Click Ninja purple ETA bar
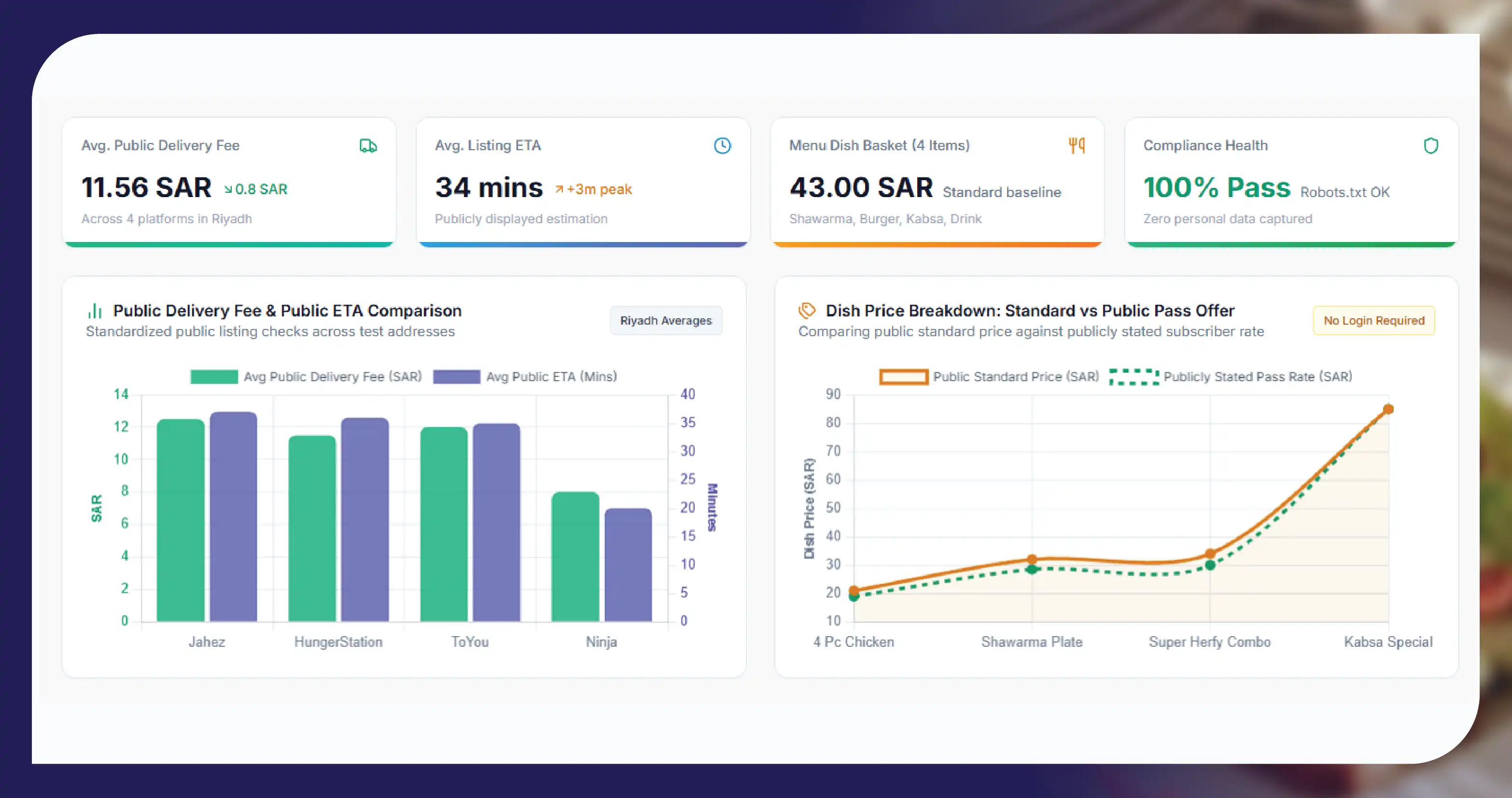The height and width of the screenshot is (798, 1512). click(x=628, y=565)
